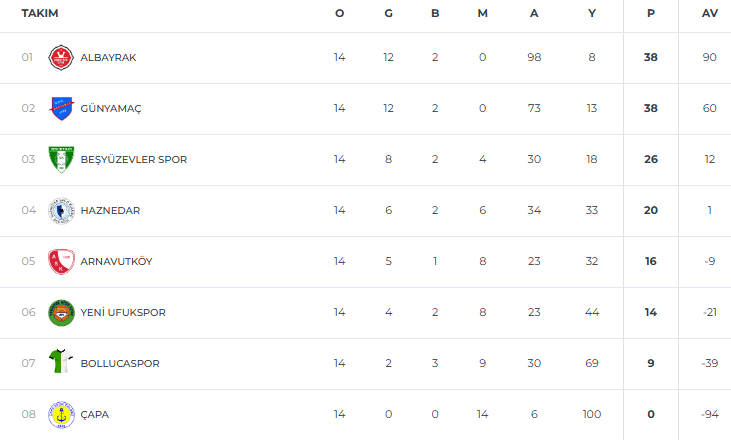Click the P points column header
Image resolution: width=731 pixels, height=440 pixels.
[x=650, y=13]
